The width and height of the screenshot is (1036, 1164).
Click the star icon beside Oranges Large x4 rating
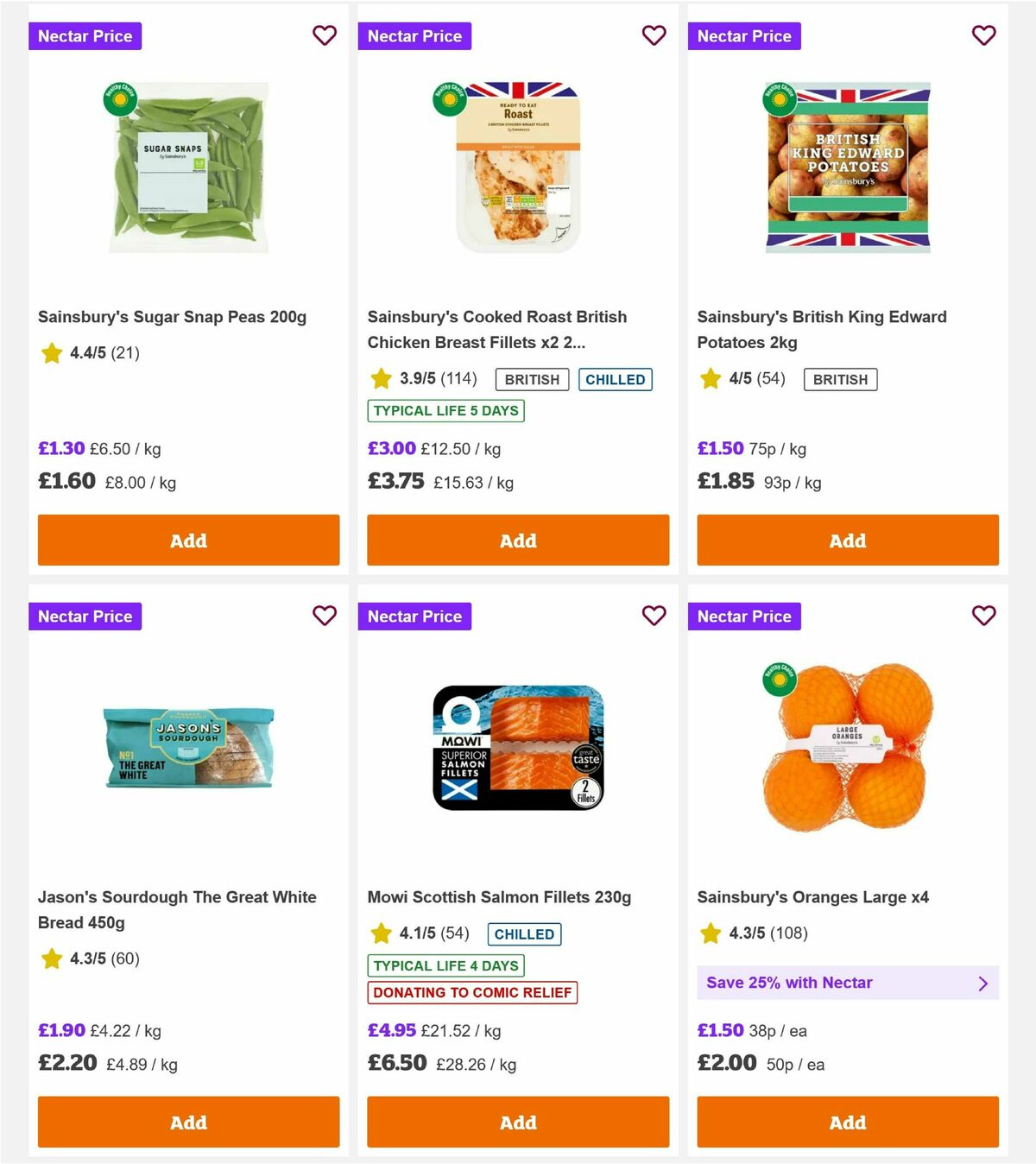[x=710, y=933]
